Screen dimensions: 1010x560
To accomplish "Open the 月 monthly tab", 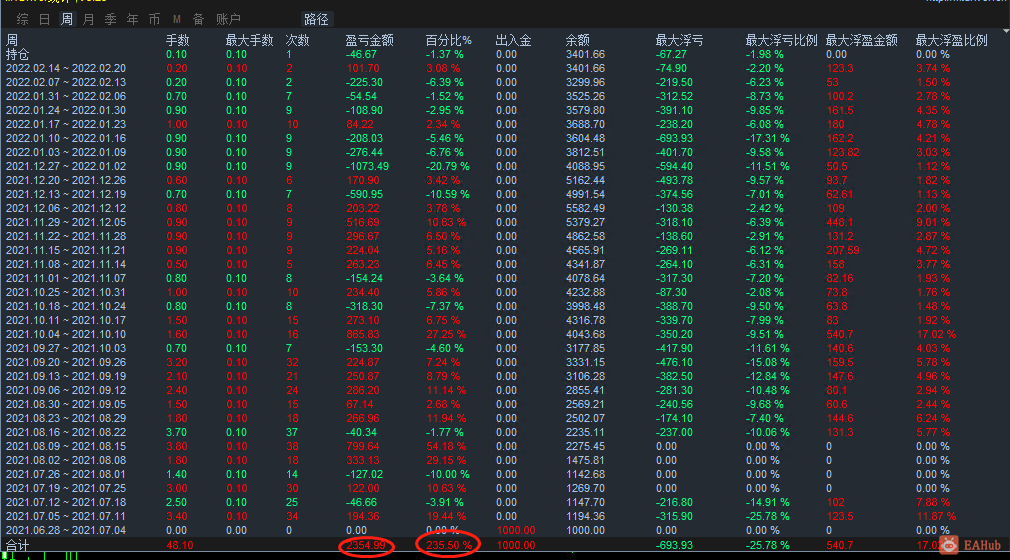I will (x=88, y=19).
